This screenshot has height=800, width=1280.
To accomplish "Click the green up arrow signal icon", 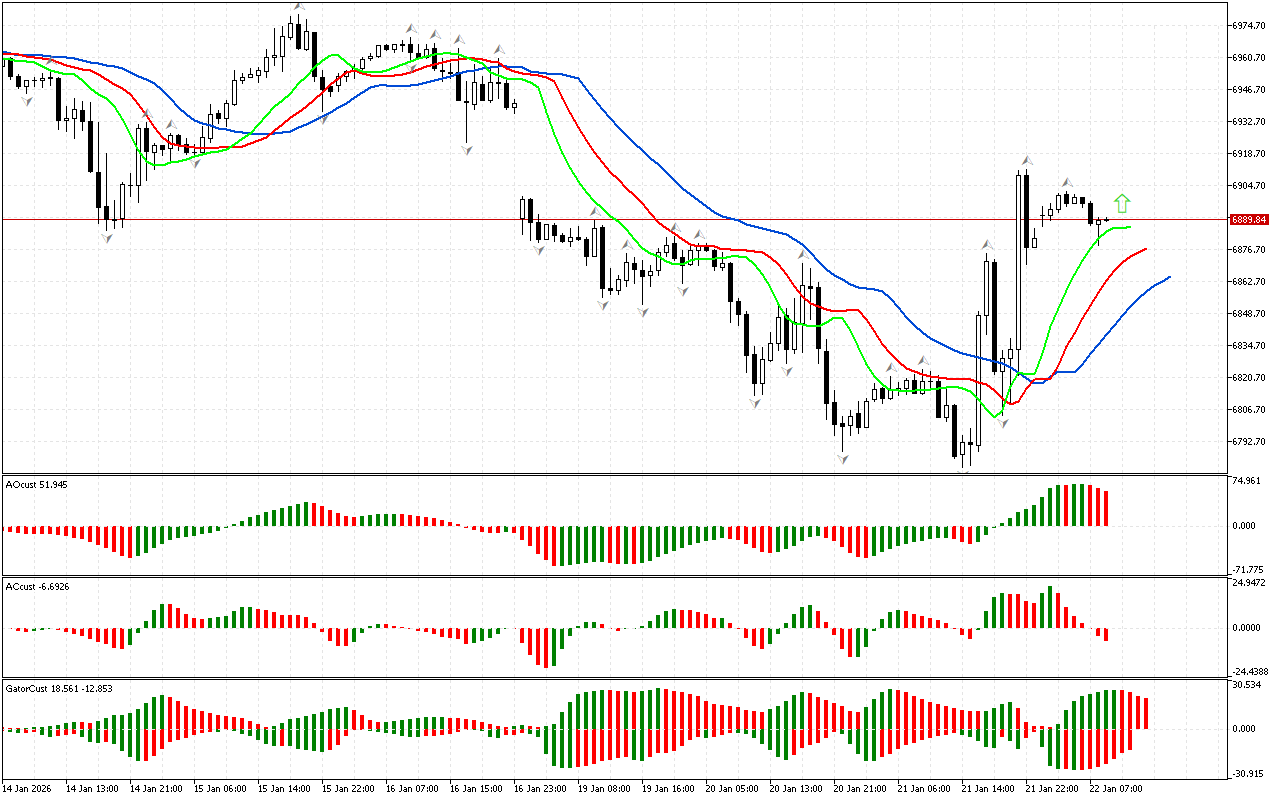I will [1122, 203].
